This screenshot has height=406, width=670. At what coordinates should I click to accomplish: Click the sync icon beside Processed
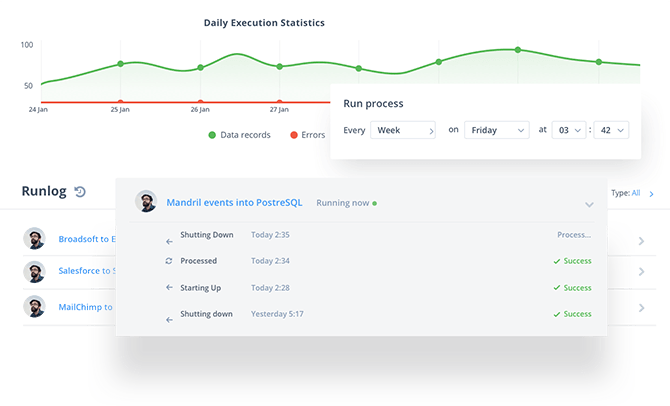[x=169, y=261]
